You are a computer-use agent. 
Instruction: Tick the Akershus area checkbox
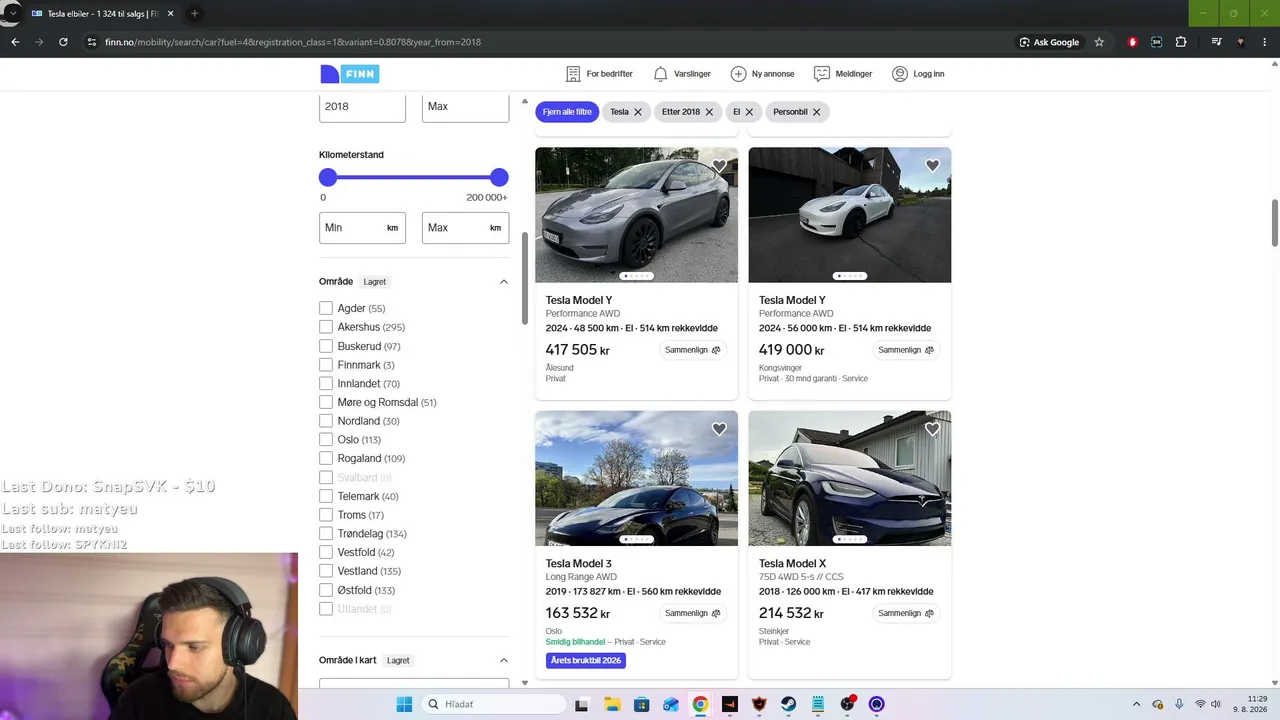[326, 327]
